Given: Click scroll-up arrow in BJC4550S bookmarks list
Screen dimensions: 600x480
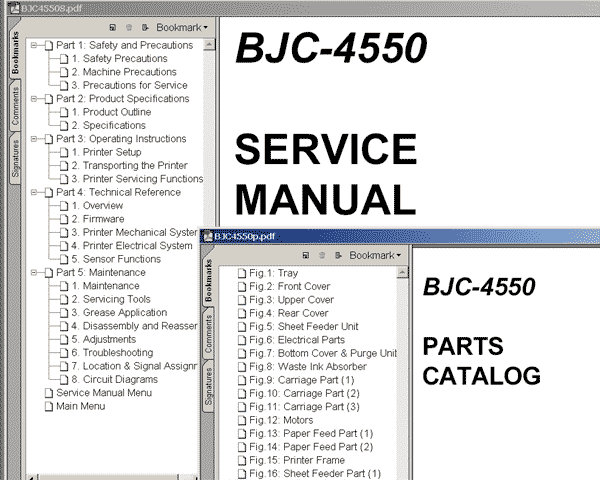Looking at the screenshot, I should click(209, 45).
